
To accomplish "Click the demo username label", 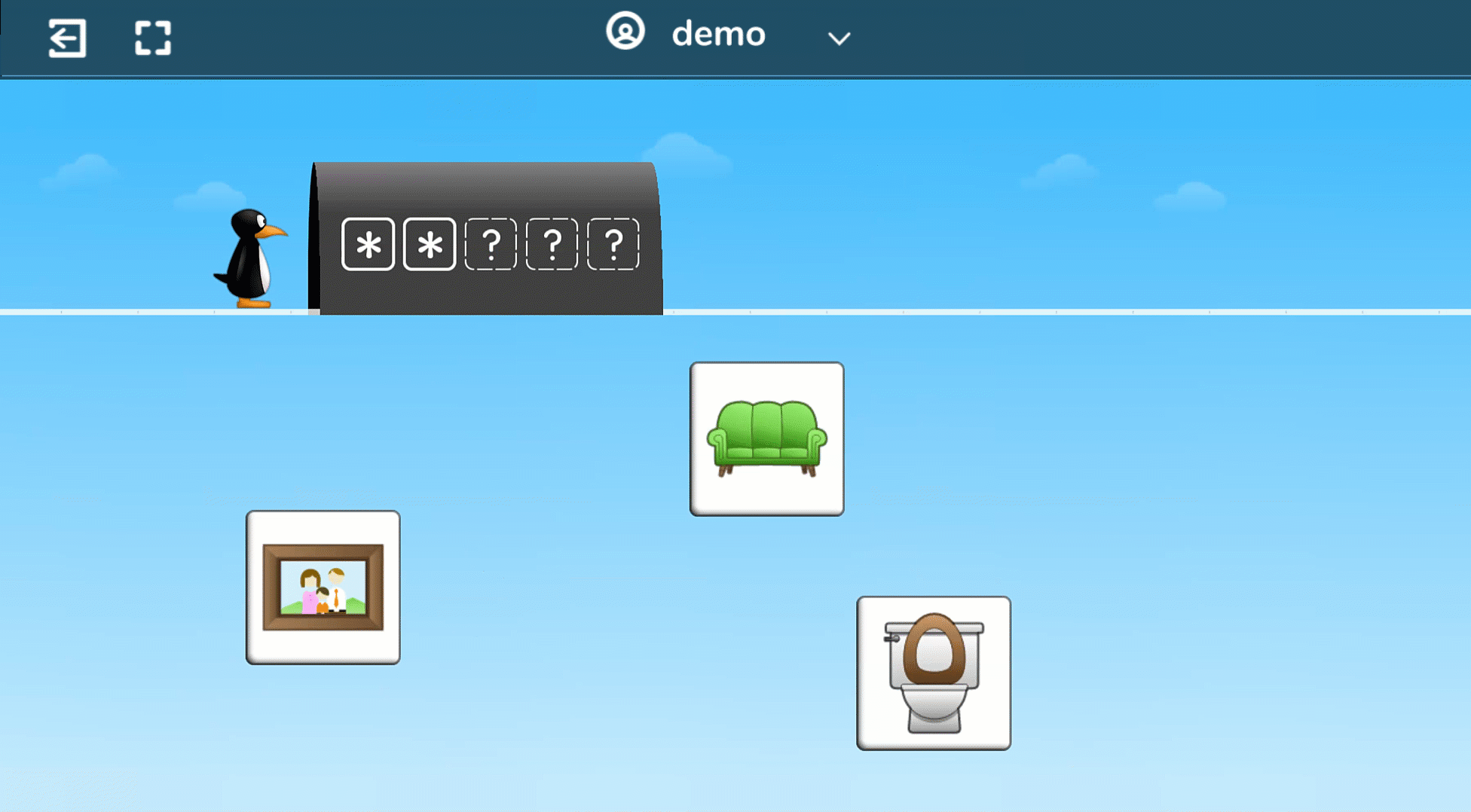I will pyautogui.click(x=718, y=35).
